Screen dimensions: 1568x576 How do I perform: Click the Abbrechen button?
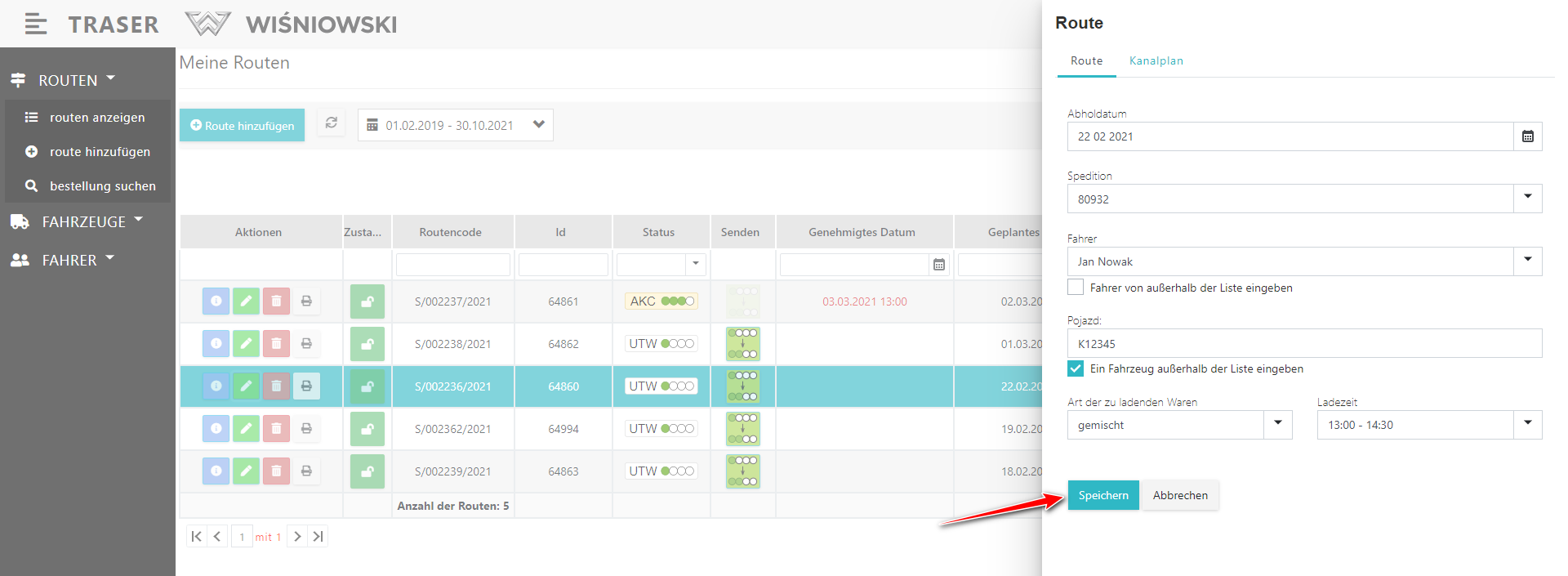1180,495
